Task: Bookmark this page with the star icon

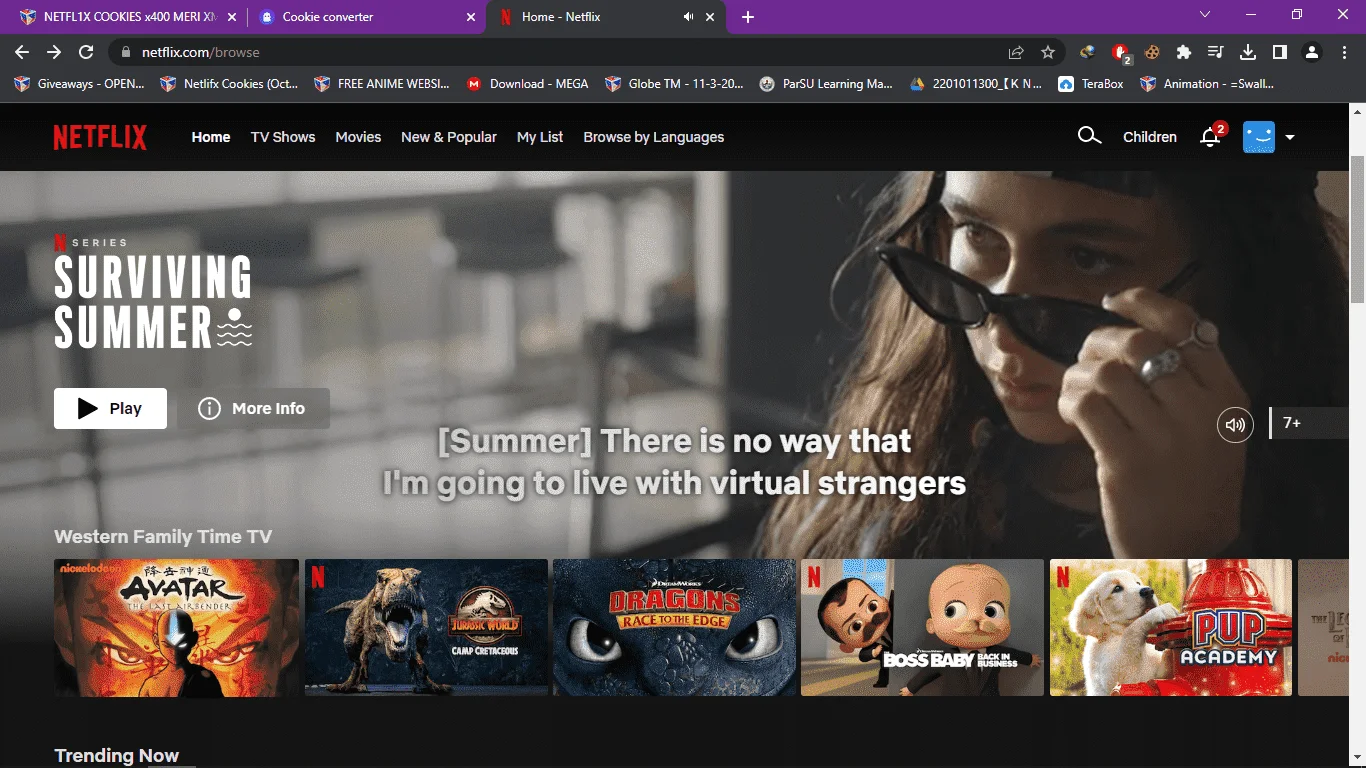Action: (1047, 52)
